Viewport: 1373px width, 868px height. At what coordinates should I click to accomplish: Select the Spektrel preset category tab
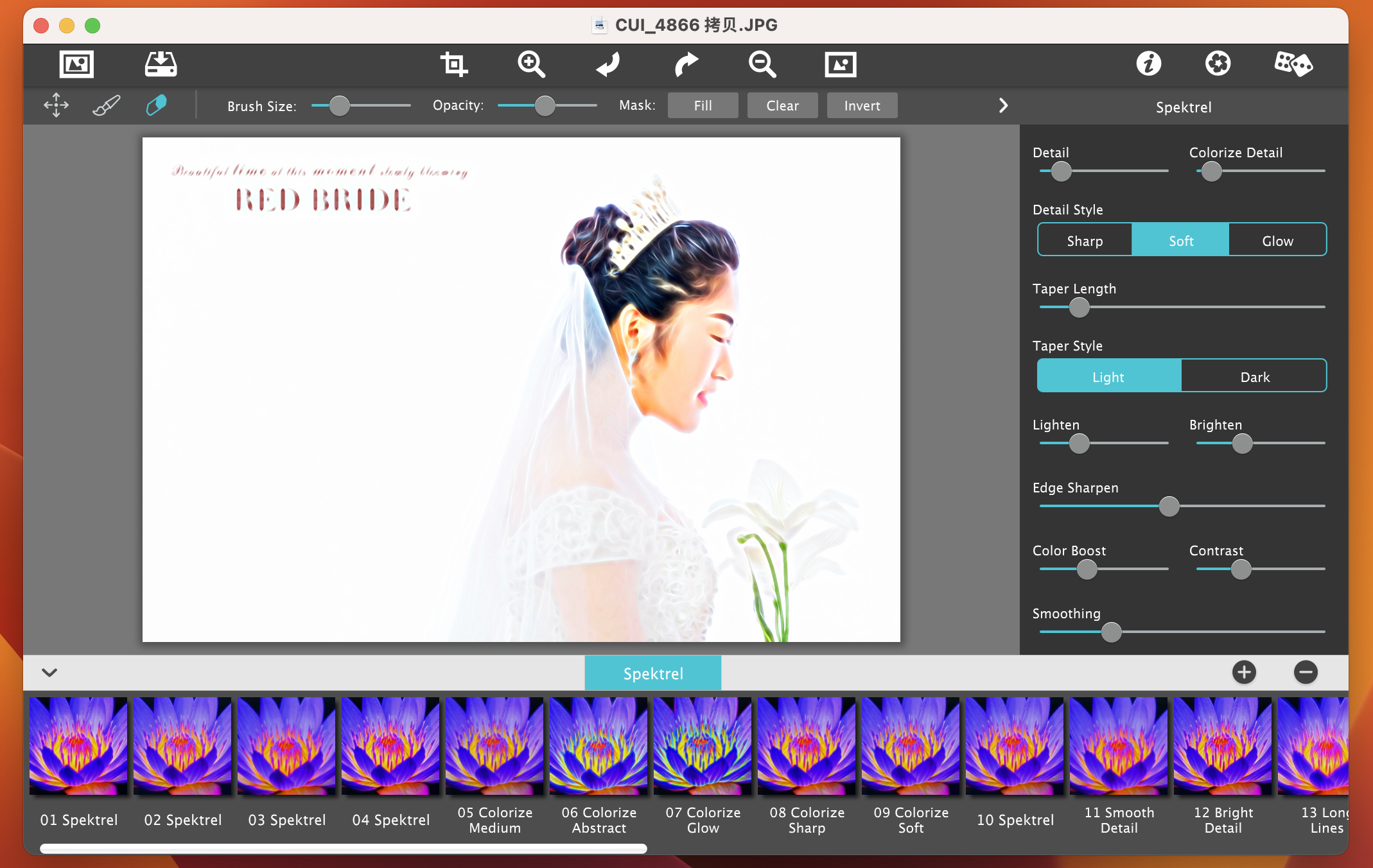652,673
